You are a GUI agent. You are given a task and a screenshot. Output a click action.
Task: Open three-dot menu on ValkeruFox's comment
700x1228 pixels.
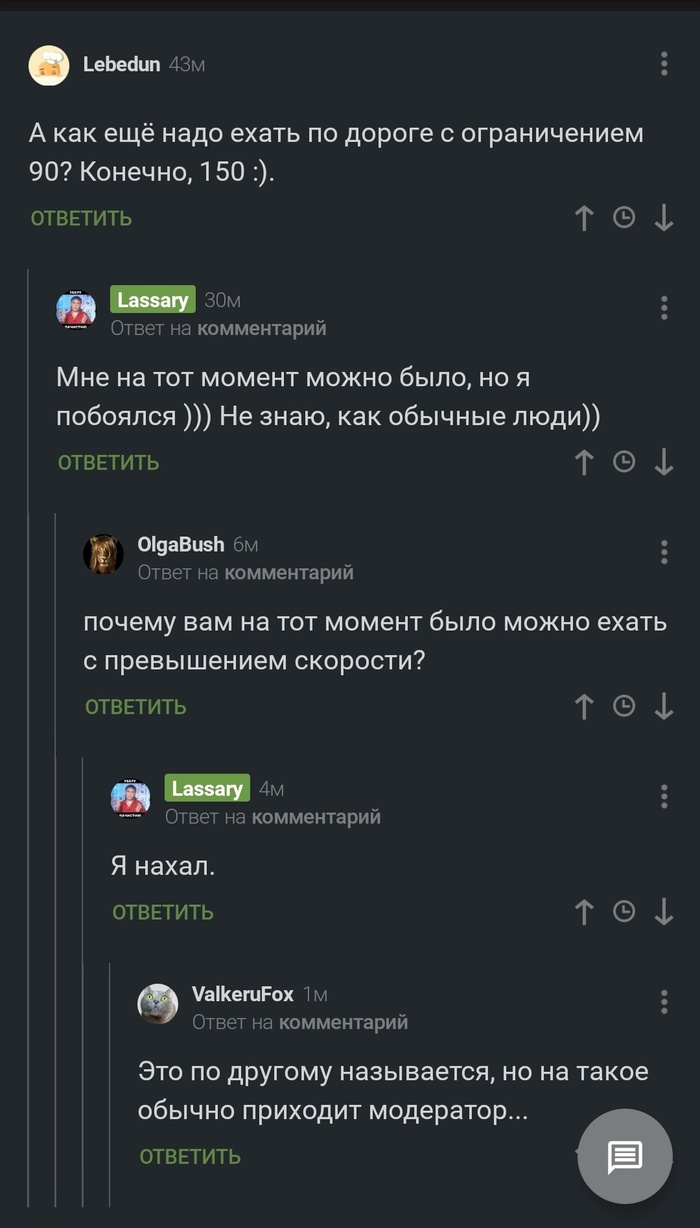point(664,1001)
